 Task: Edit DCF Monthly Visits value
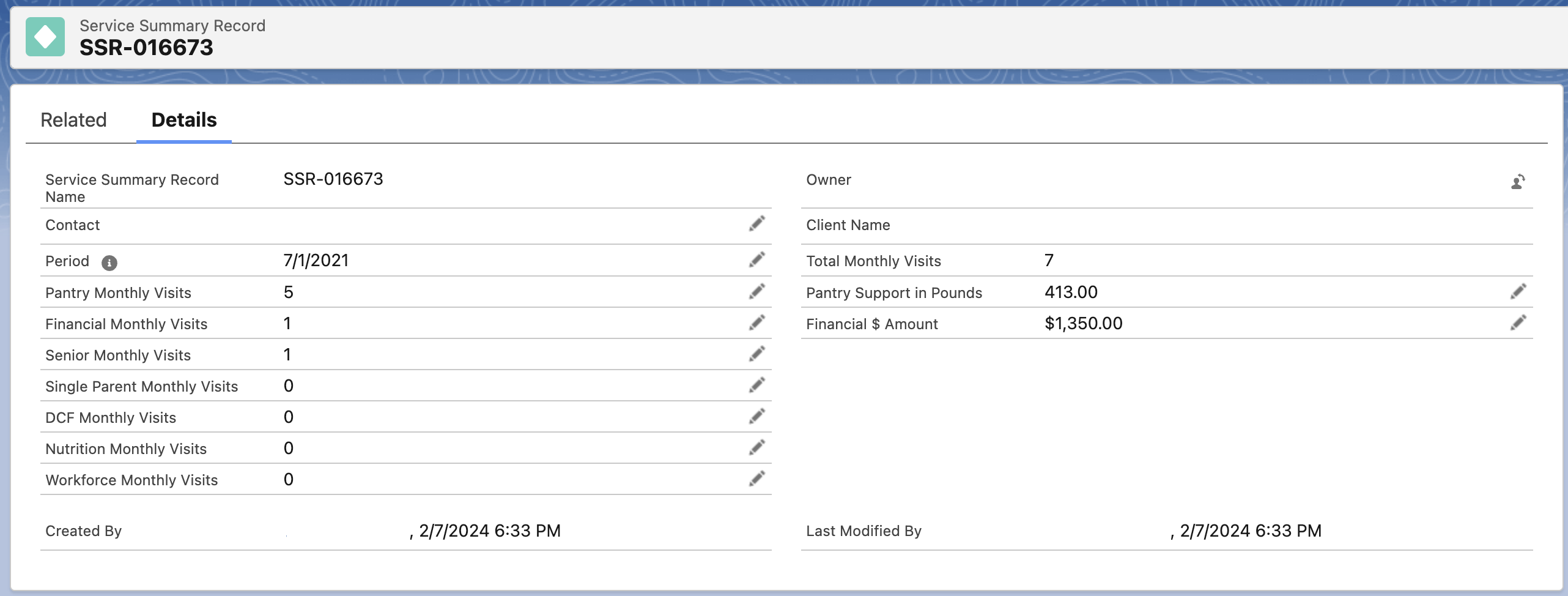[758, 416]
